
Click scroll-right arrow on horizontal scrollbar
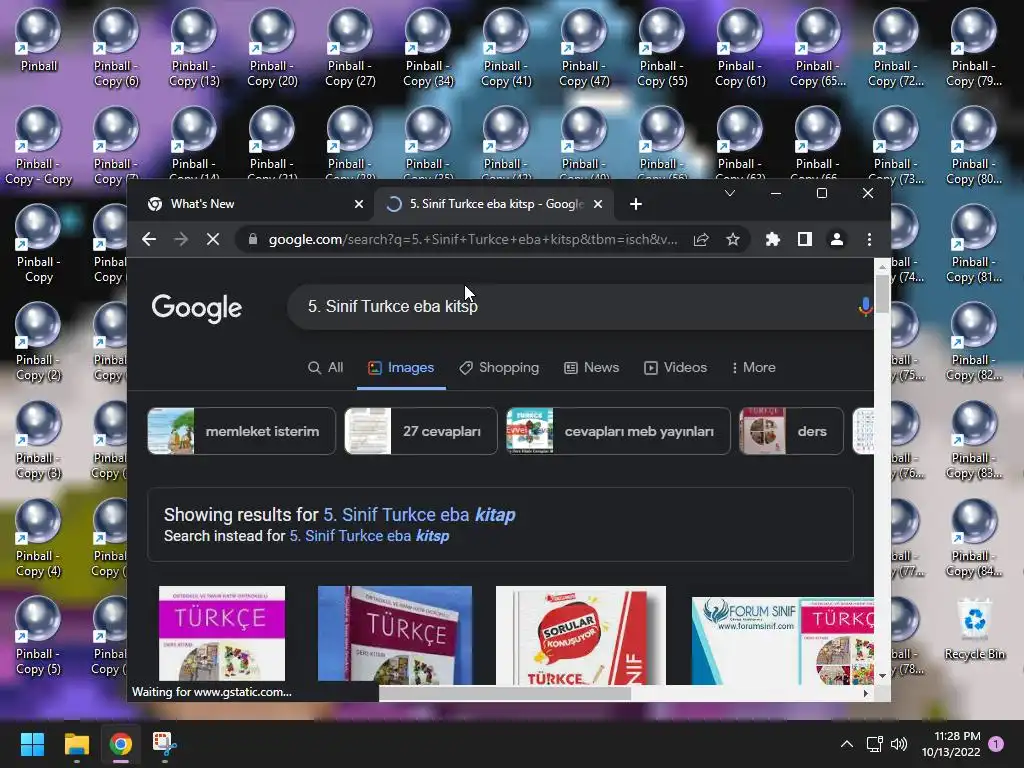[x=866, y=694]
